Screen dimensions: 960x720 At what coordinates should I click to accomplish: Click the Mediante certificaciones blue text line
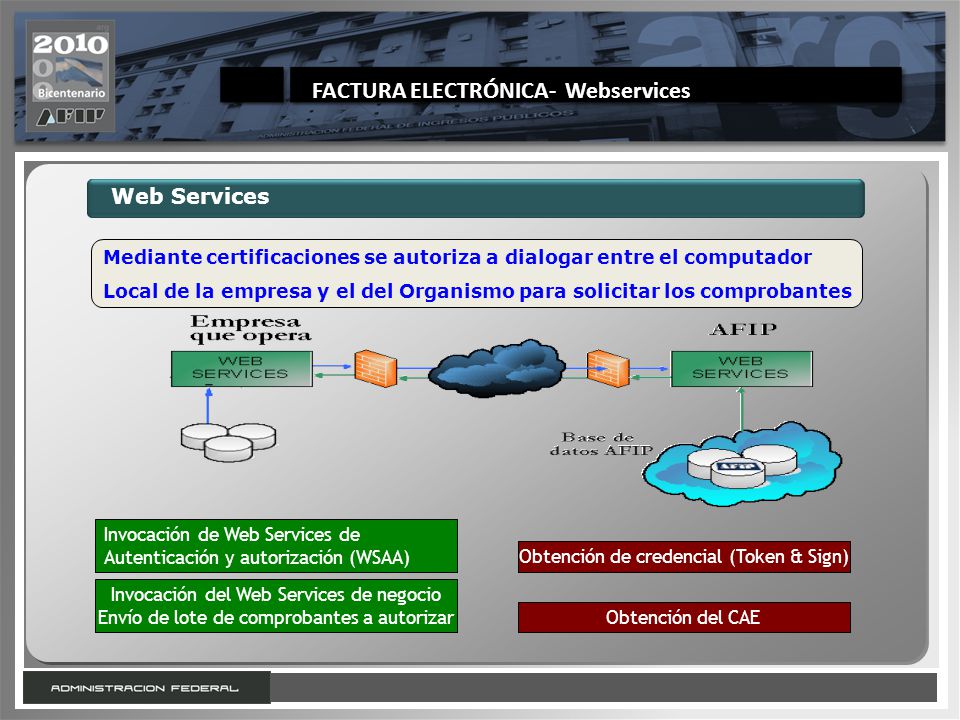click(457, 257)
